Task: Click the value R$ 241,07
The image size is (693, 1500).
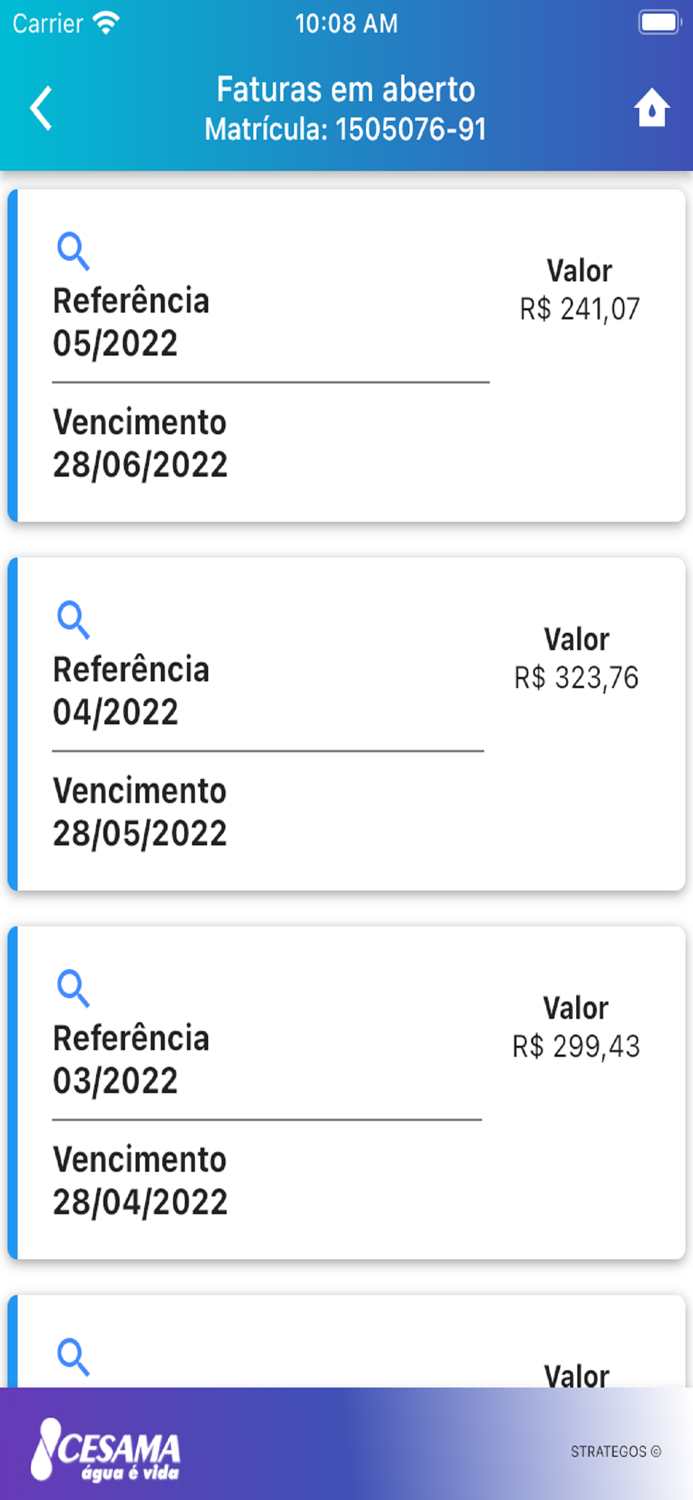Action: (x=578, y=308)
